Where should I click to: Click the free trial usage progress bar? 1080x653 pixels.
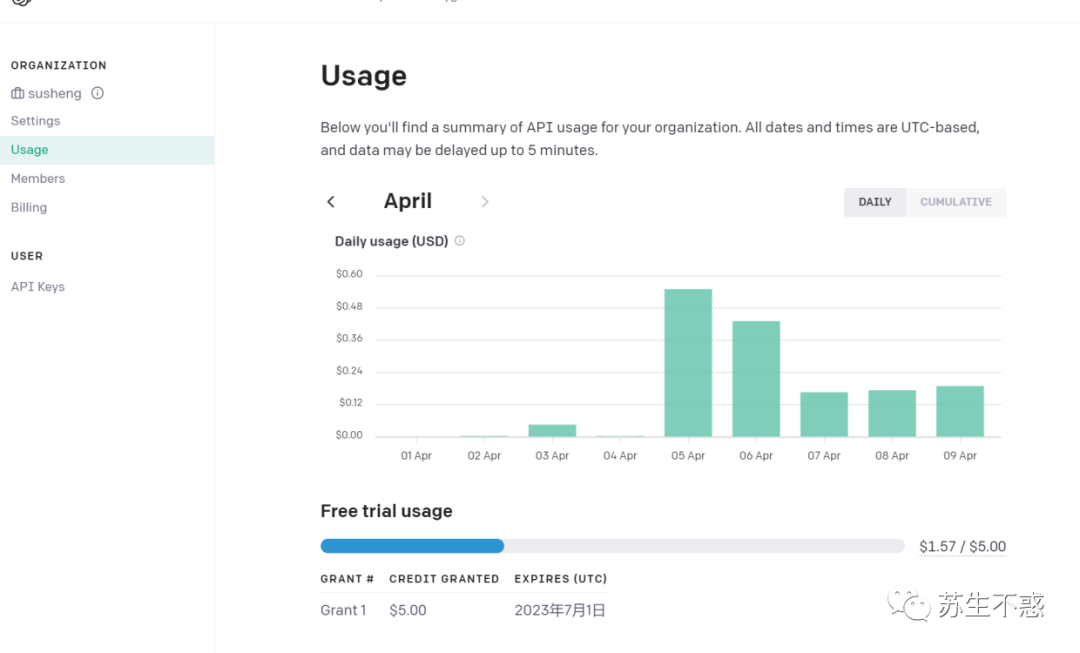click(x=612, y=546)
